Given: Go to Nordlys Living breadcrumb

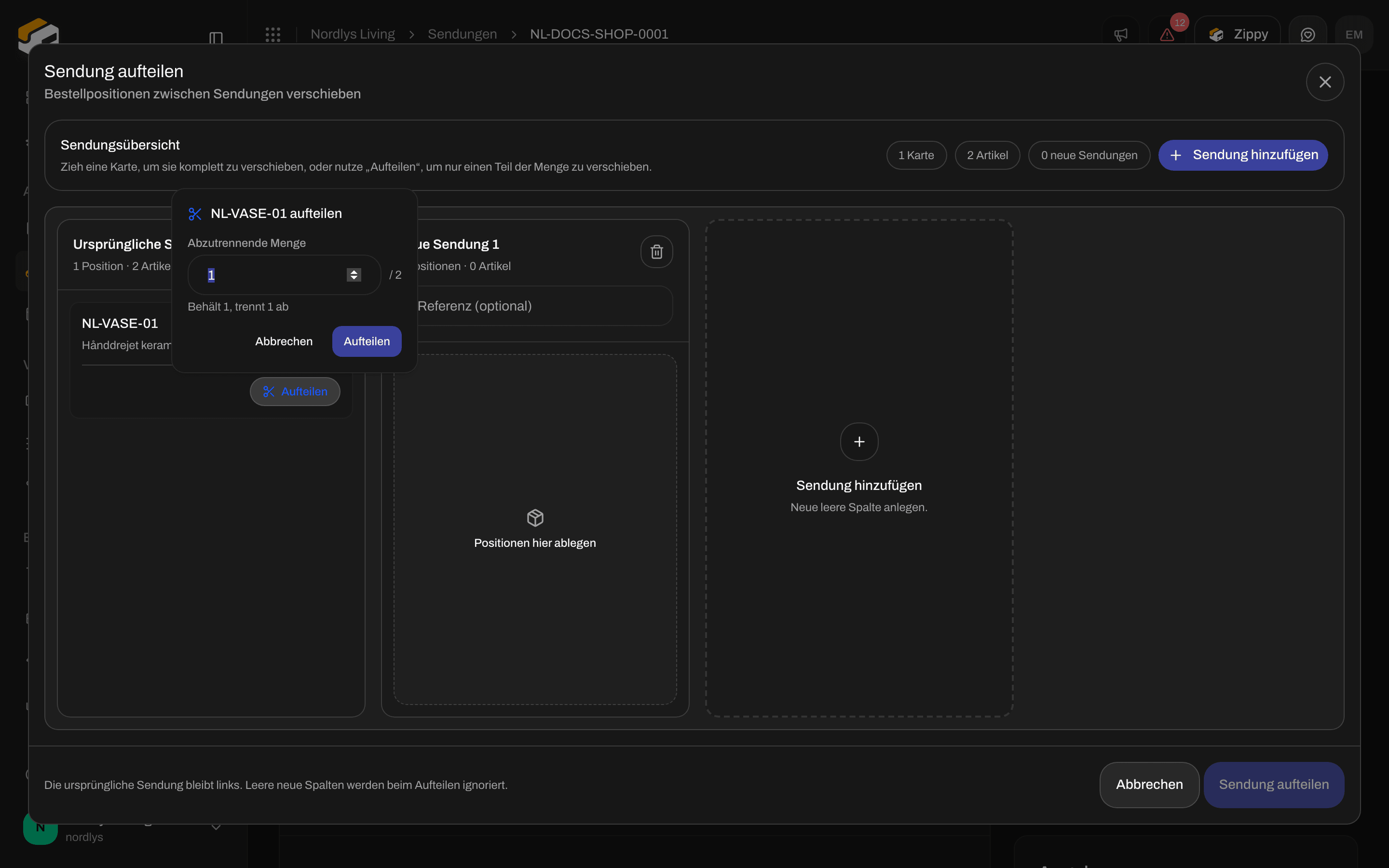Looking at the screenshot, I should click(353, 34).
